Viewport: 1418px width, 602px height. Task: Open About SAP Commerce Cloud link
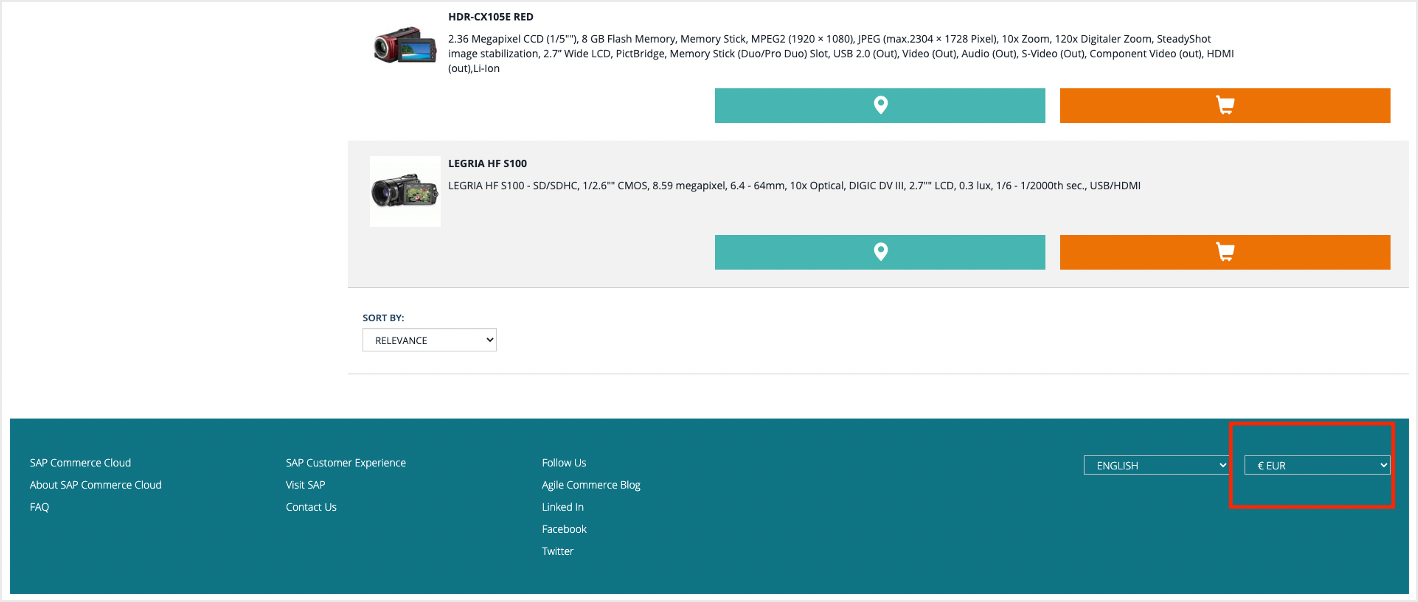(95, 485)
